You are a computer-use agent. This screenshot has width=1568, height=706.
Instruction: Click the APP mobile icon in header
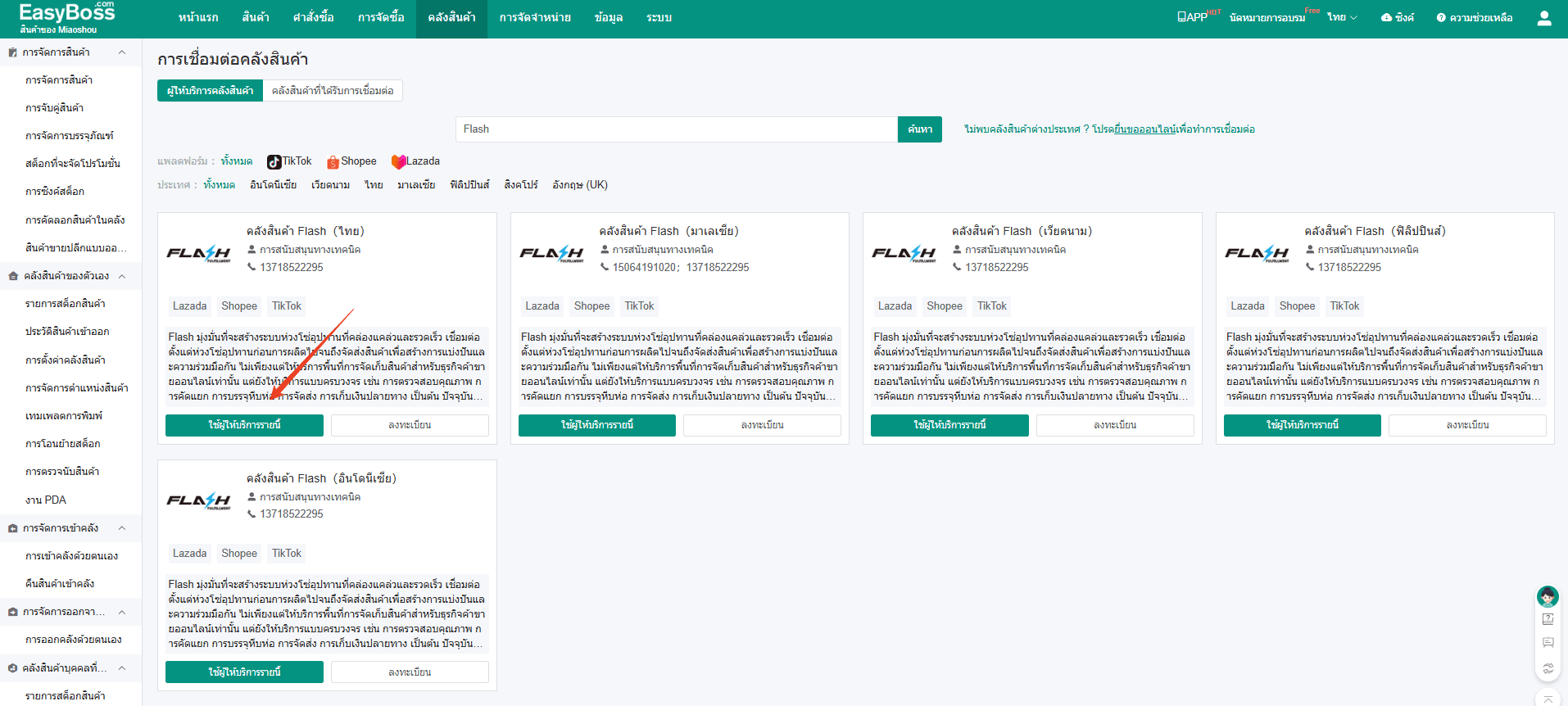[1182, 17]
